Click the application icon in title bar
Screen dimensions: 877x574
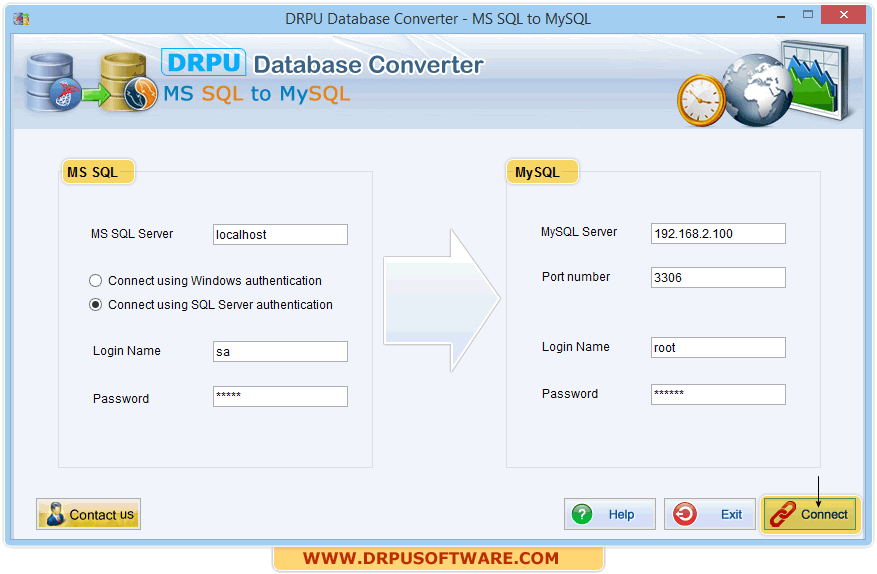click(22, 18)
